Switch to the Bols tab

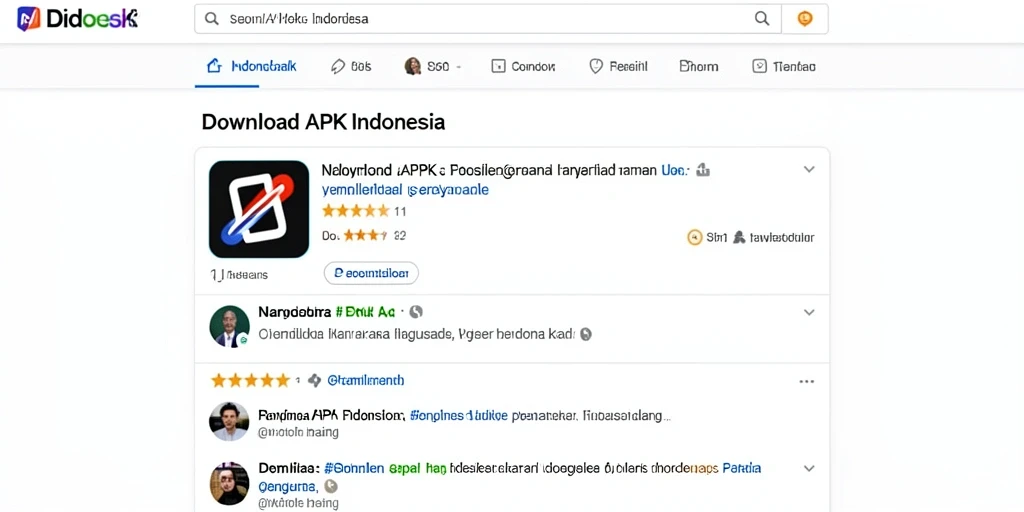tap(351, 66)
